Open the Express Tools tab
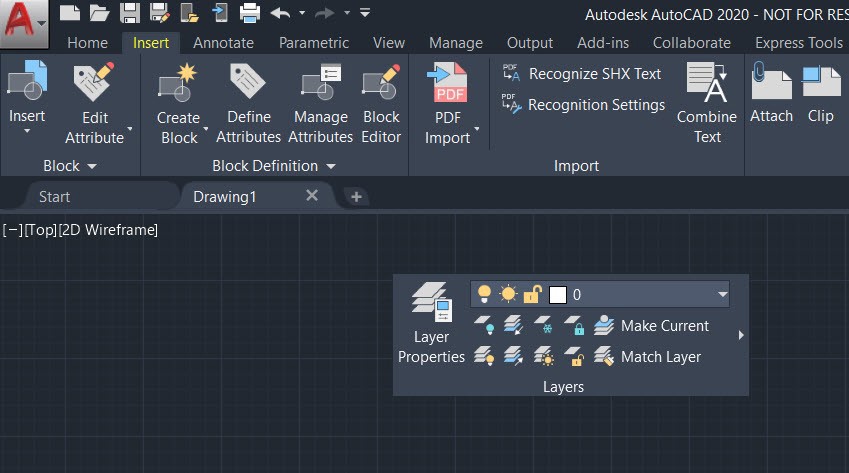This screenshot has height=473, width=849. coord(799,43)
